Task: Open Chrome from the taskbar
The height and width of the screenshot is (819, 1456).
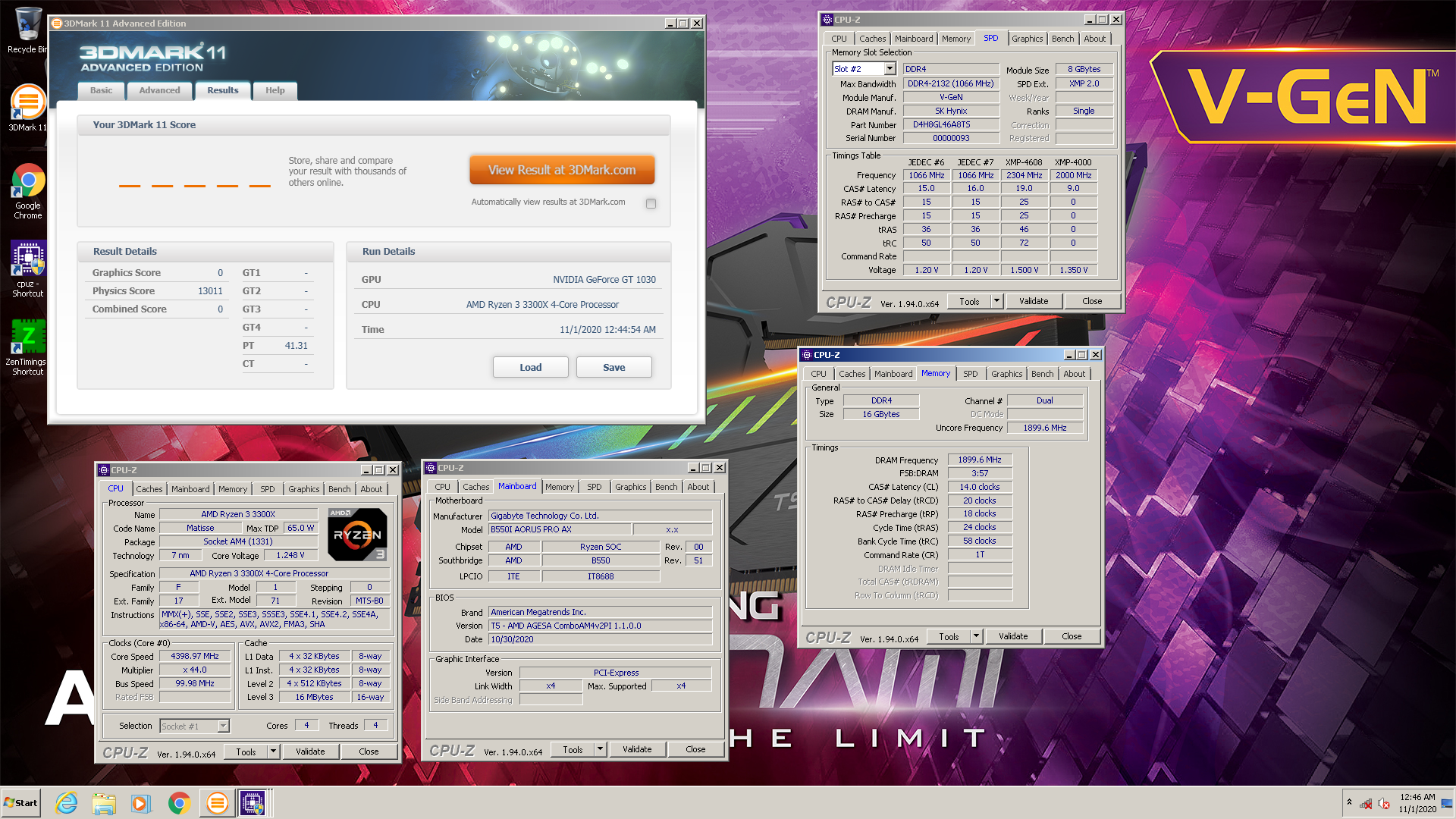Action: tap(179, 802)
